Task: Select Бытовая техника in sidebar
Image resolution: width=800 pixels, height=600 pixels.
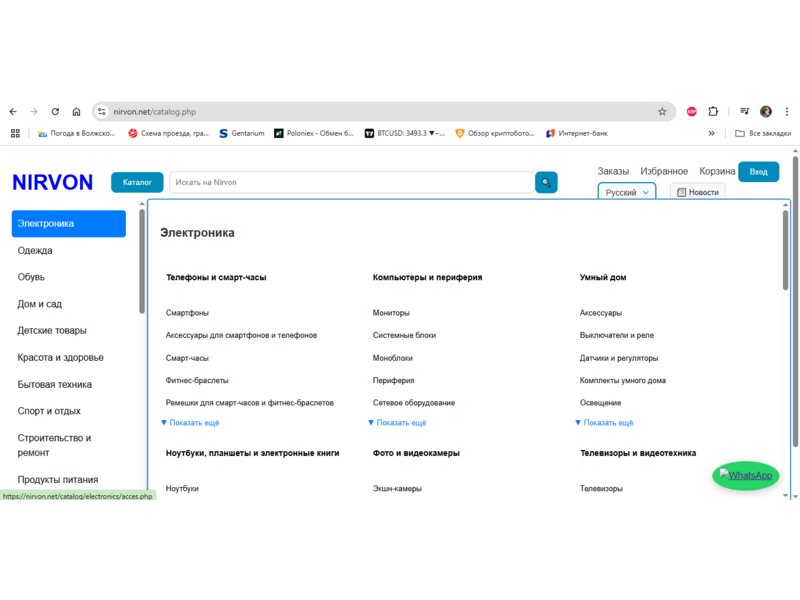Action: (x=54, y=384)
